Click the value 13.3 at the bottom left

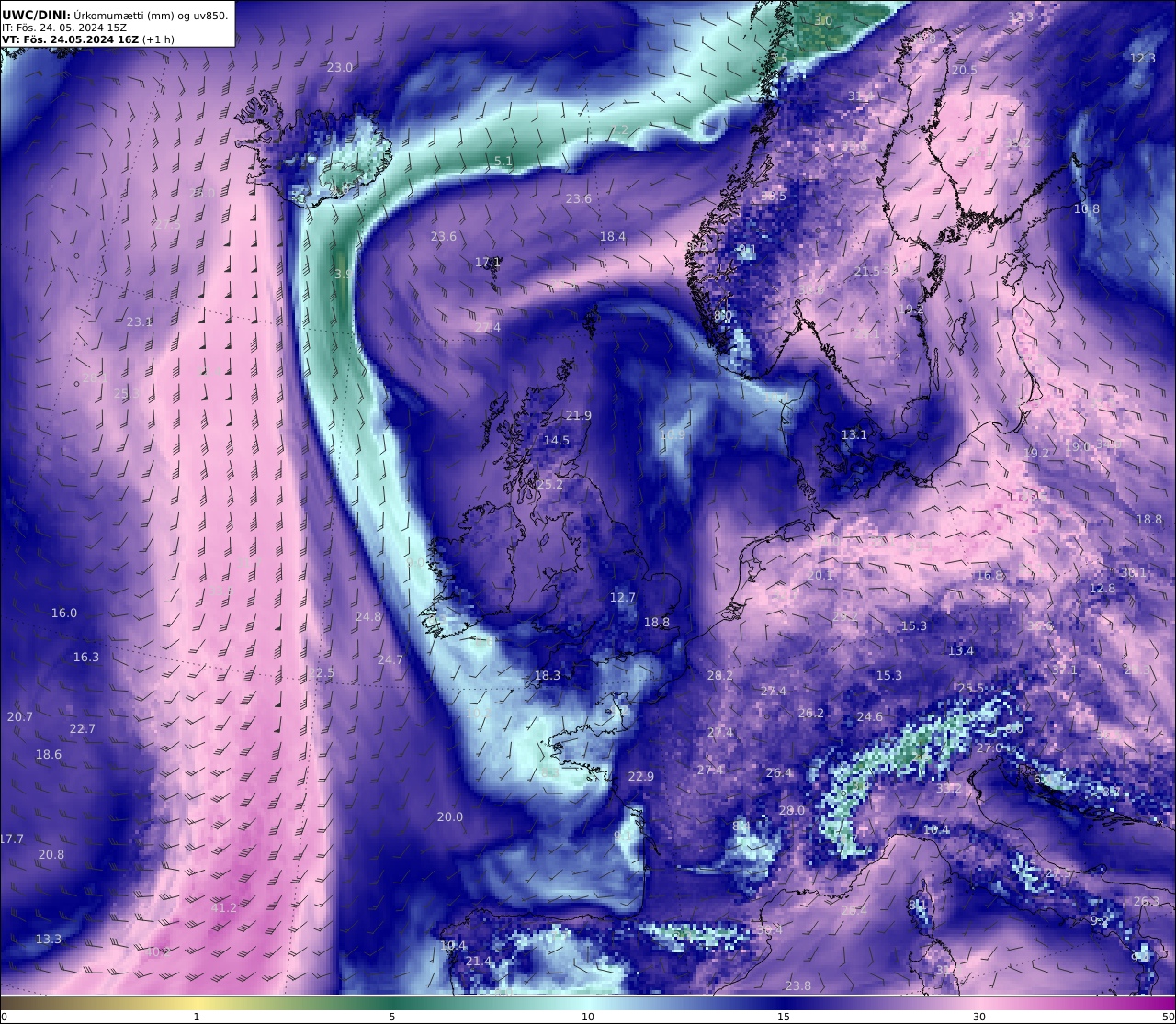pyautogui.click(x=49, y=940)
